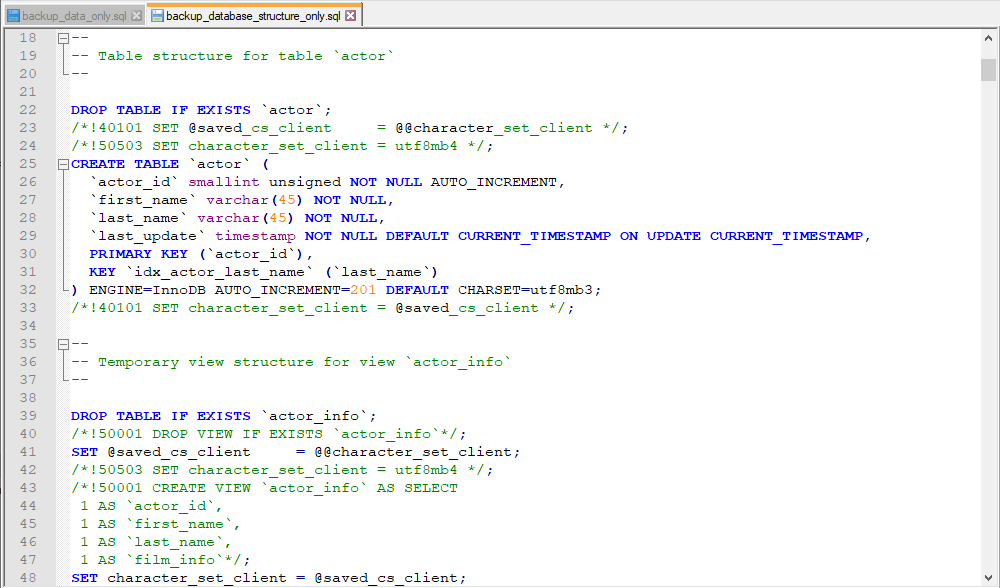
Task: Click the CREATE VIEW `actor_info` AS SELECT line
Action: 264,487
